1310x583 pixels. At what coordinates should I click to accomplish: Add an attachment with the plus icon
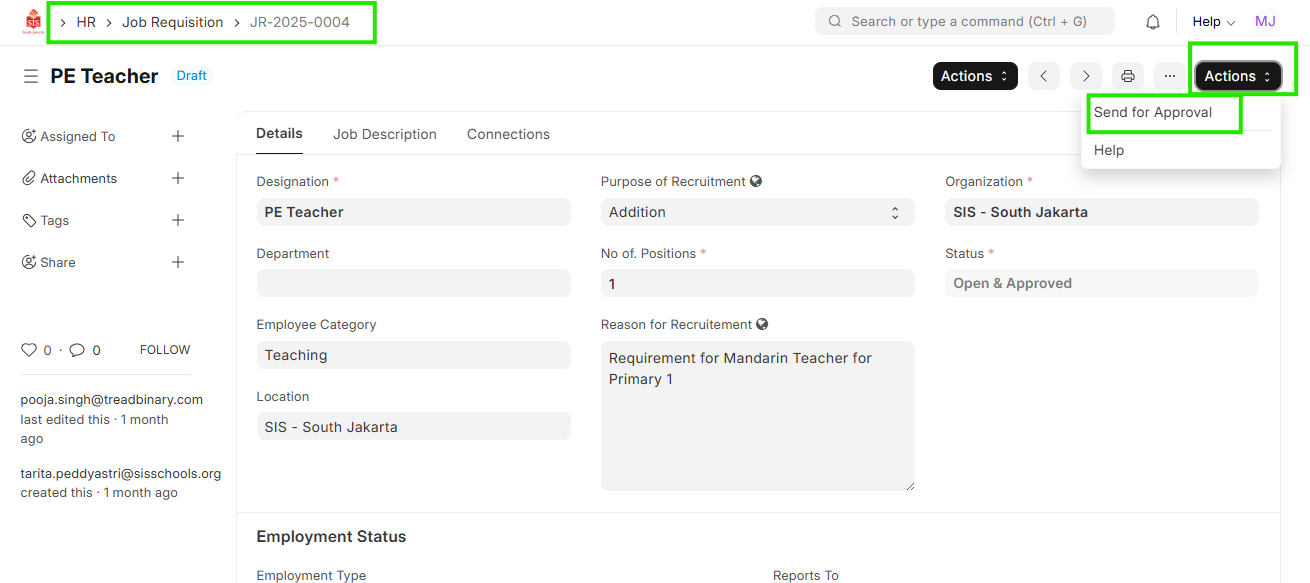pyautogui.click(x=178, y=178)
